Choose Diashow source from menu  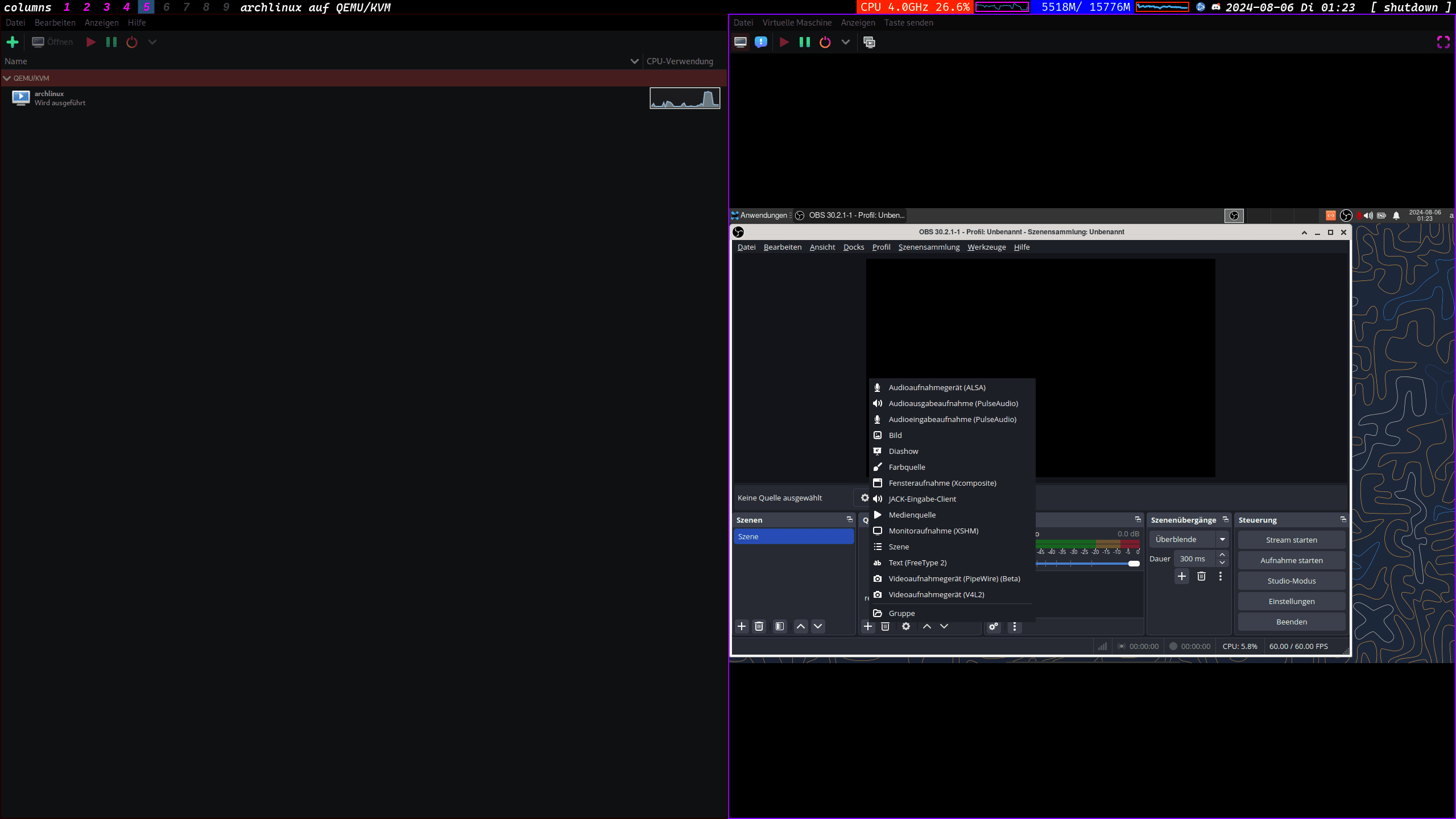[x=952, y=451]
